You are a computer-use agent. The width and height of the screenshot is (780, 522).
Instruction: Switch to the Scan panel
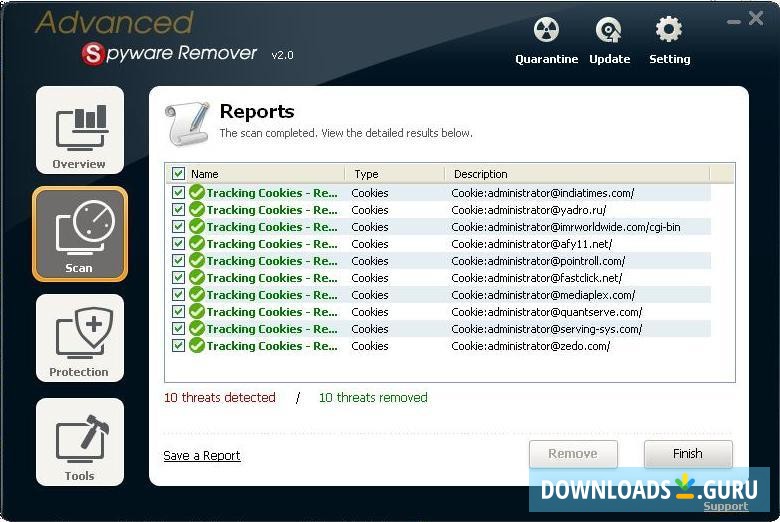click(x=80, y=234)
